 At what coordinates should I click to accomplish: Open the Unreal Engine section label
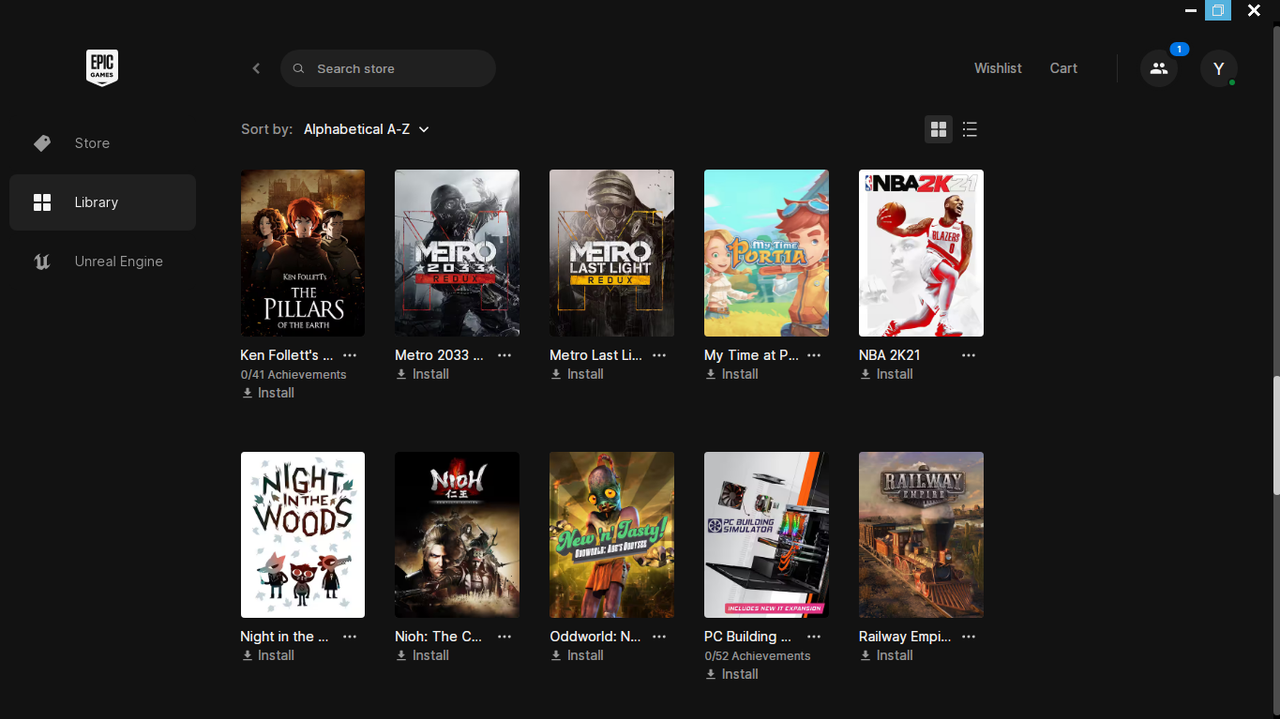[x=119, y=261]
